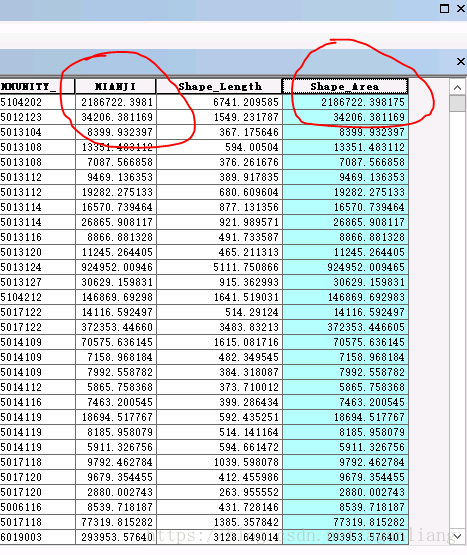This screenshot has width=467, height=555.
Task: Click the code 5104212 in first column
Action: pyautogui.click(x=37, y=297)
